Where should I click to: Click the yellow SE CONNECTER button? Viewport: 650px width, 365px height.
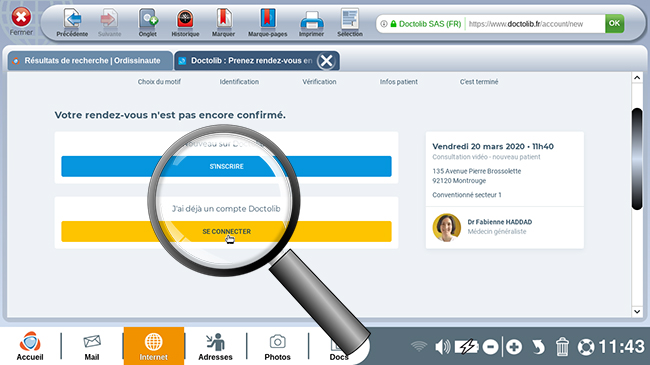[226, 231]
